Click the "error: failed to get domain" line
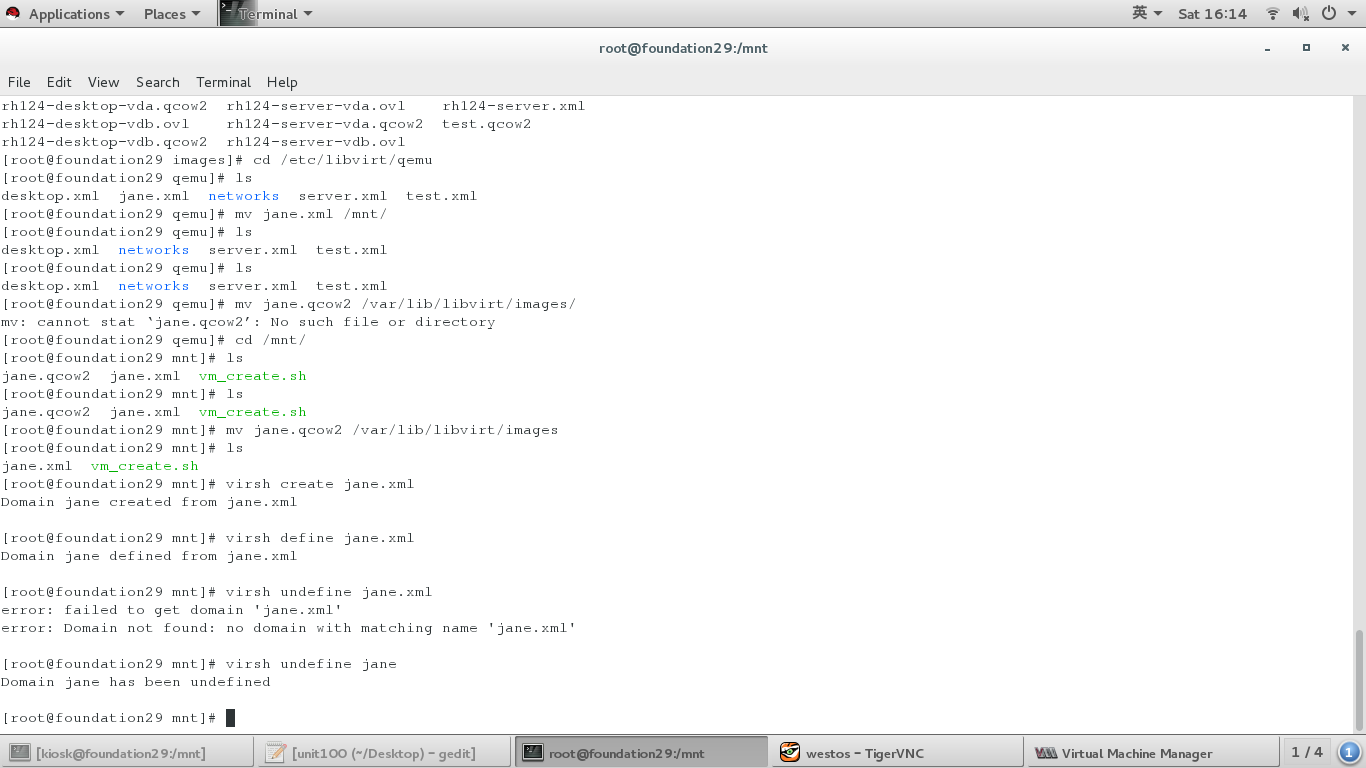The height and width of the screenshot is (768, 1366). point(172,610)
